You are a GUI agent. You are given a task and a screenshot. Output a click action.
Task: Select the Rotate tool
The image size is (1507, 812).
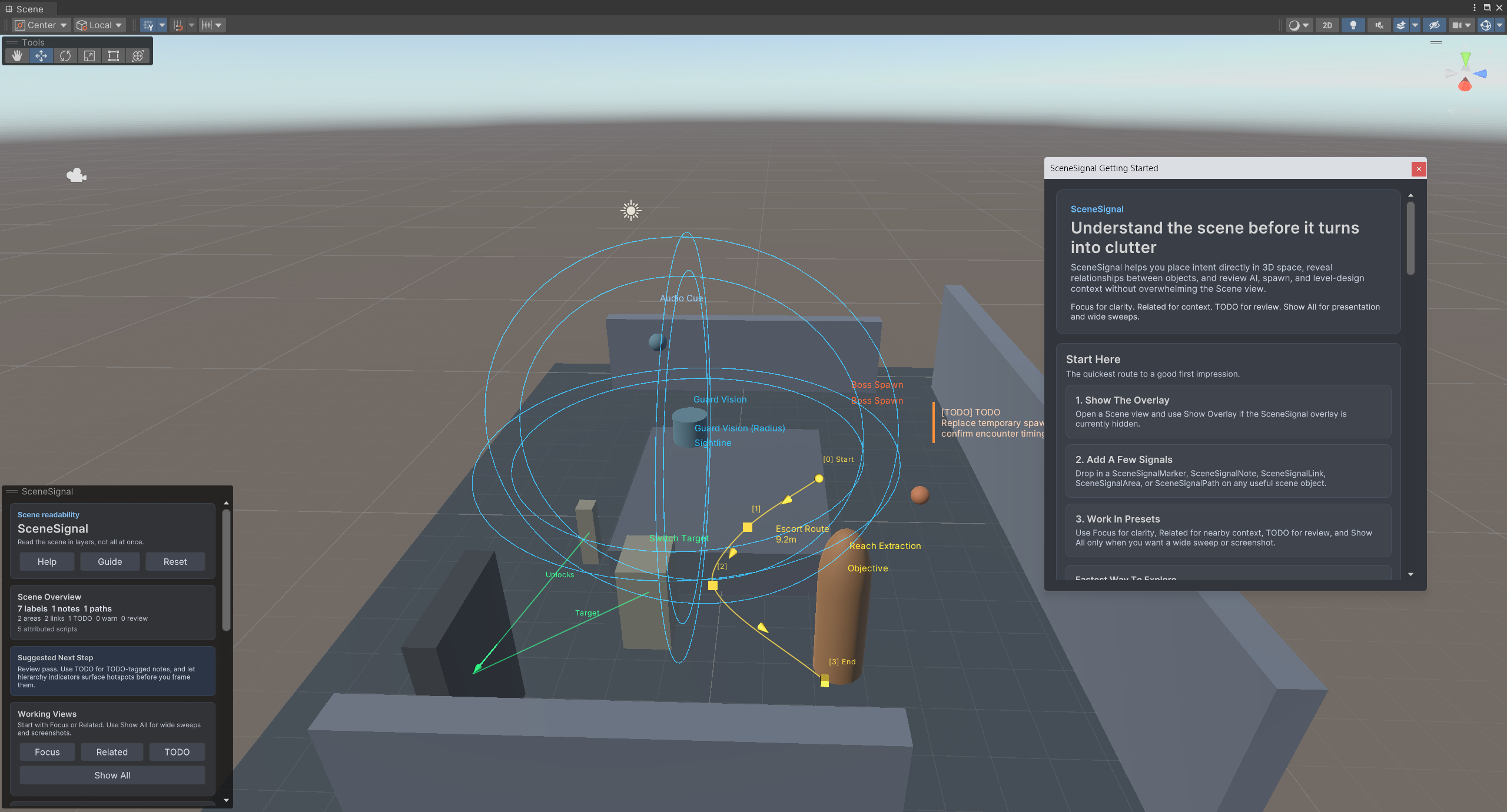65,56
